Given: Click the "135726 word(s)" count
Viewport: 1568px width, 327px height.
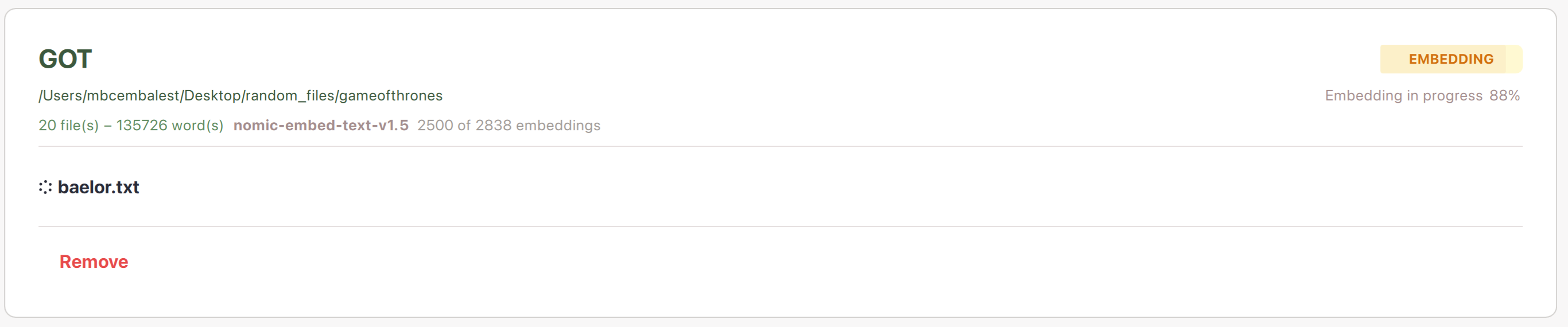Looking at the screenshot, I should [170, 126].
